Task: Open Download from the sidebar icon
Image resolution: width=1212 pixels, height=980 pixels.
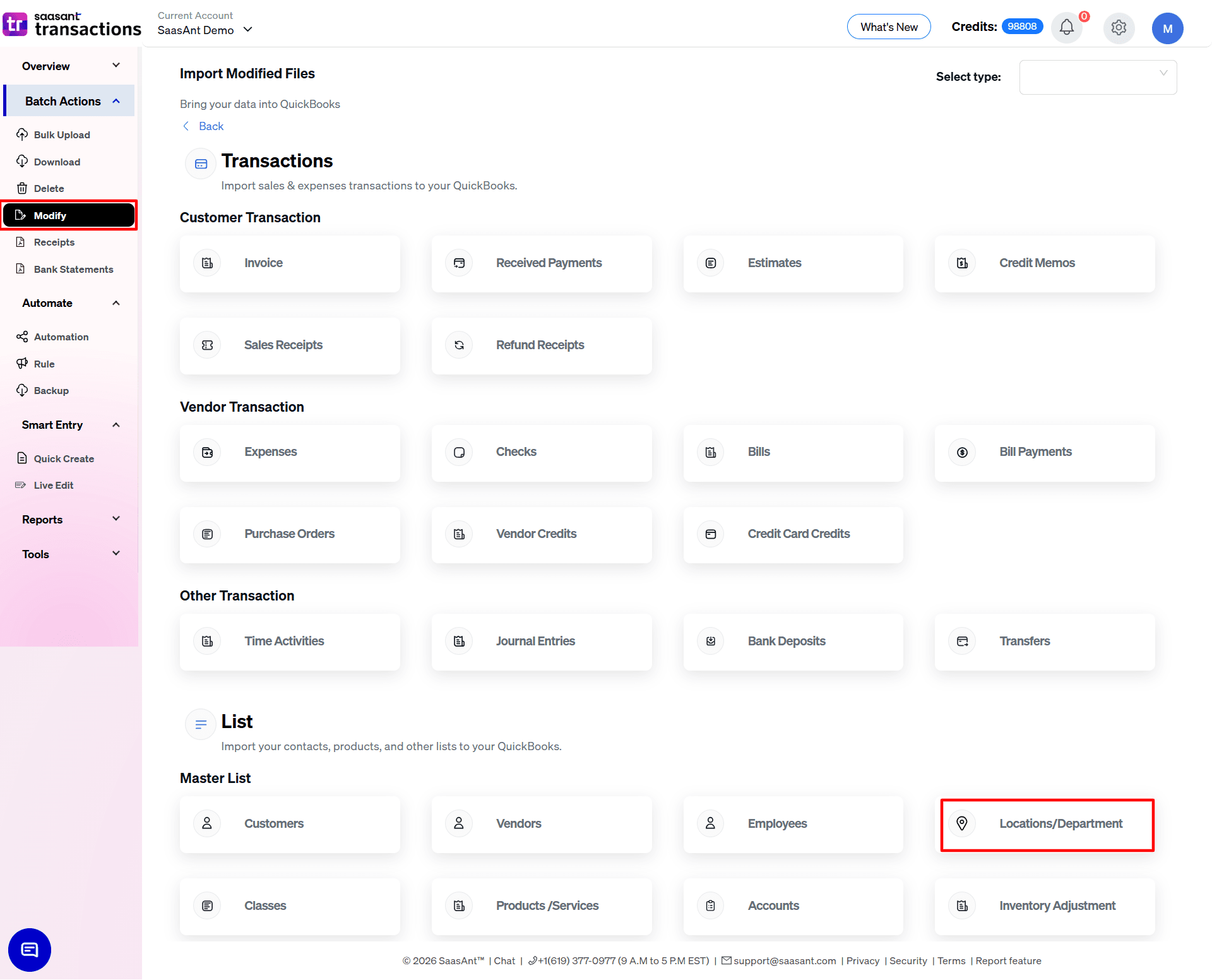Action: tap(22, 162)
